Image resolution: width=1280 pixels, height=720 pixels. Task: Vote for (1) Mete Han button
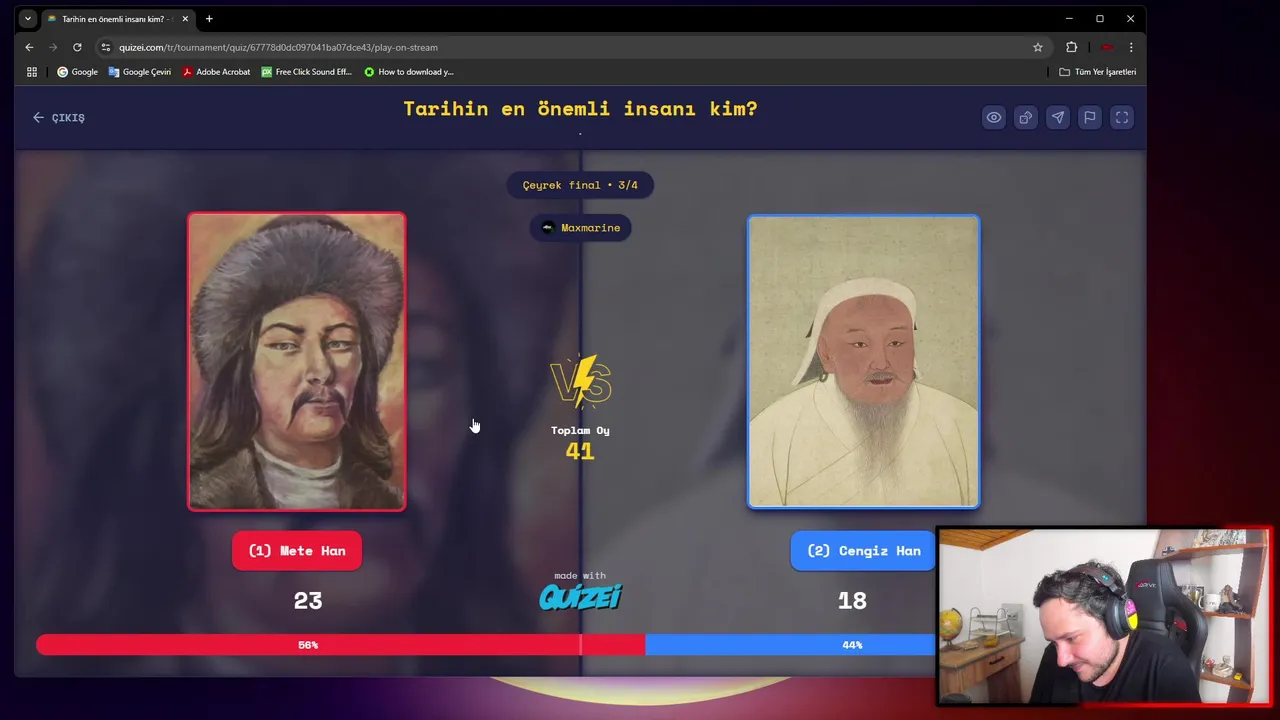pyautogui.click(x=297, y=551)
